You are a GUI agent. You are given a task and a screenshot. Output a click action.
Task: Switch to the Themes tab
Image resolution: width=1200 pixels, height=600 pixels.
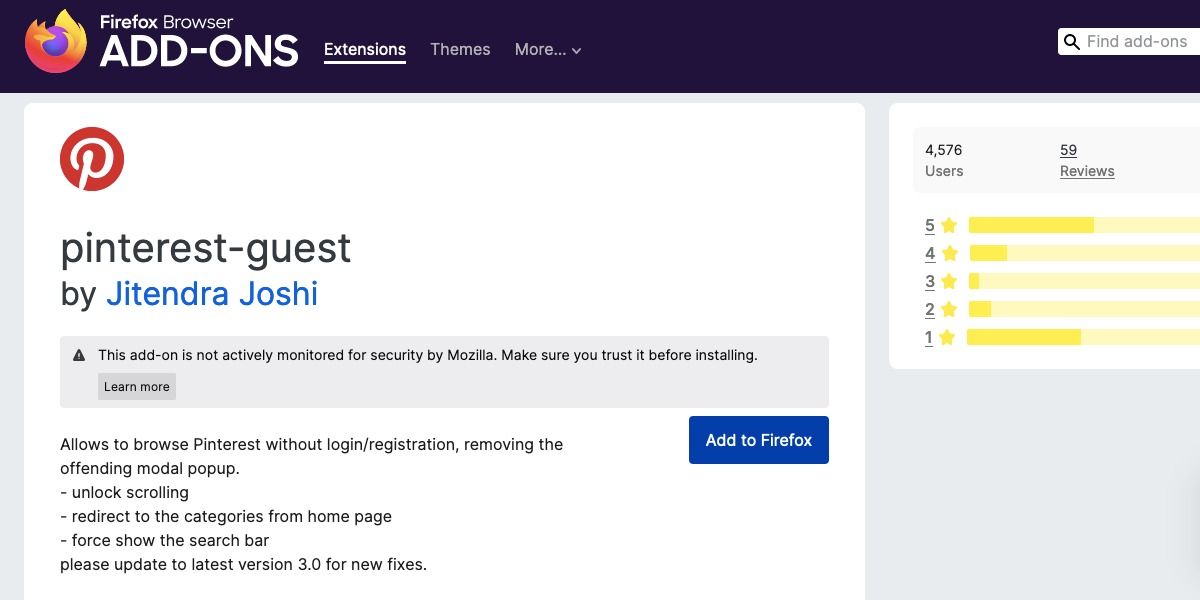(460, 49)
